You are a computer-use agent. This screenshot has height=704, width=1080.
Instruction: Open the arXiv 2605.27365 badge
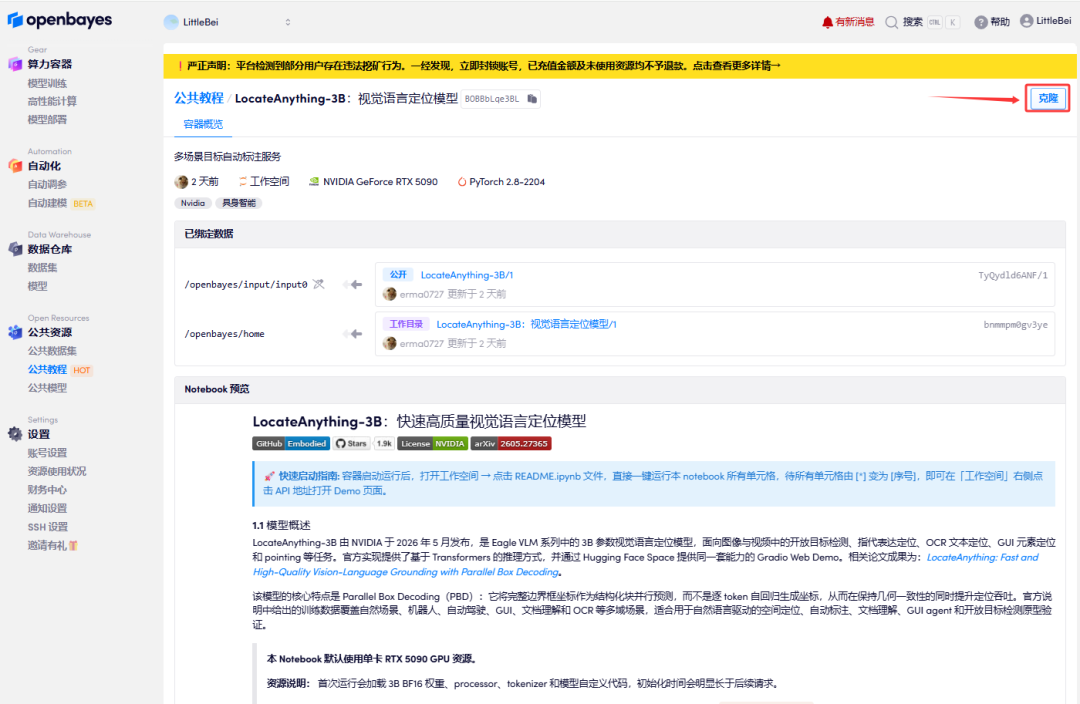click(x=510, y=444)
